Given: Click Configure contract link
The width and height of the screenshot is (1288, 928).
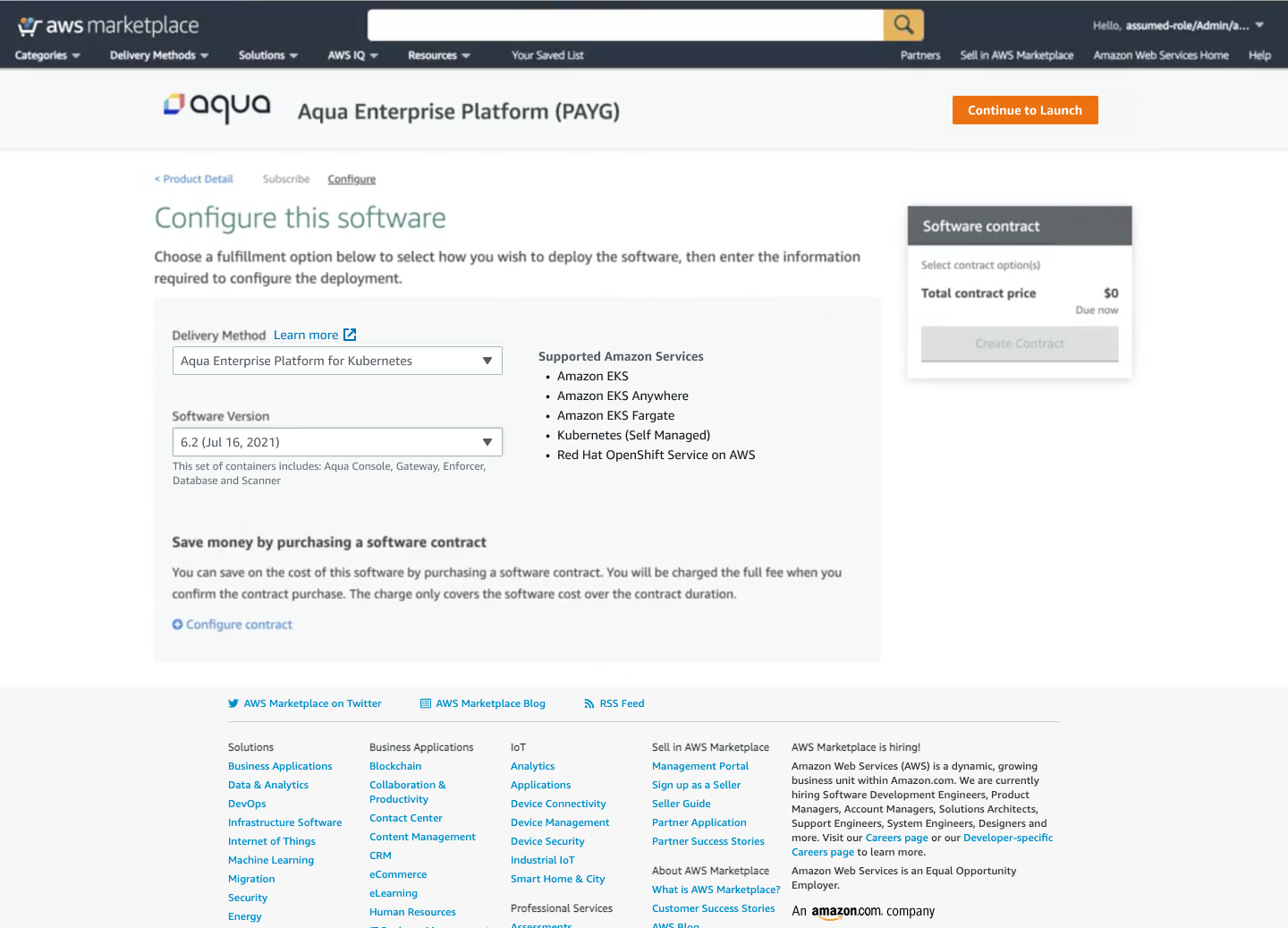Looking at the screenshot, I should tap(239, 625).
